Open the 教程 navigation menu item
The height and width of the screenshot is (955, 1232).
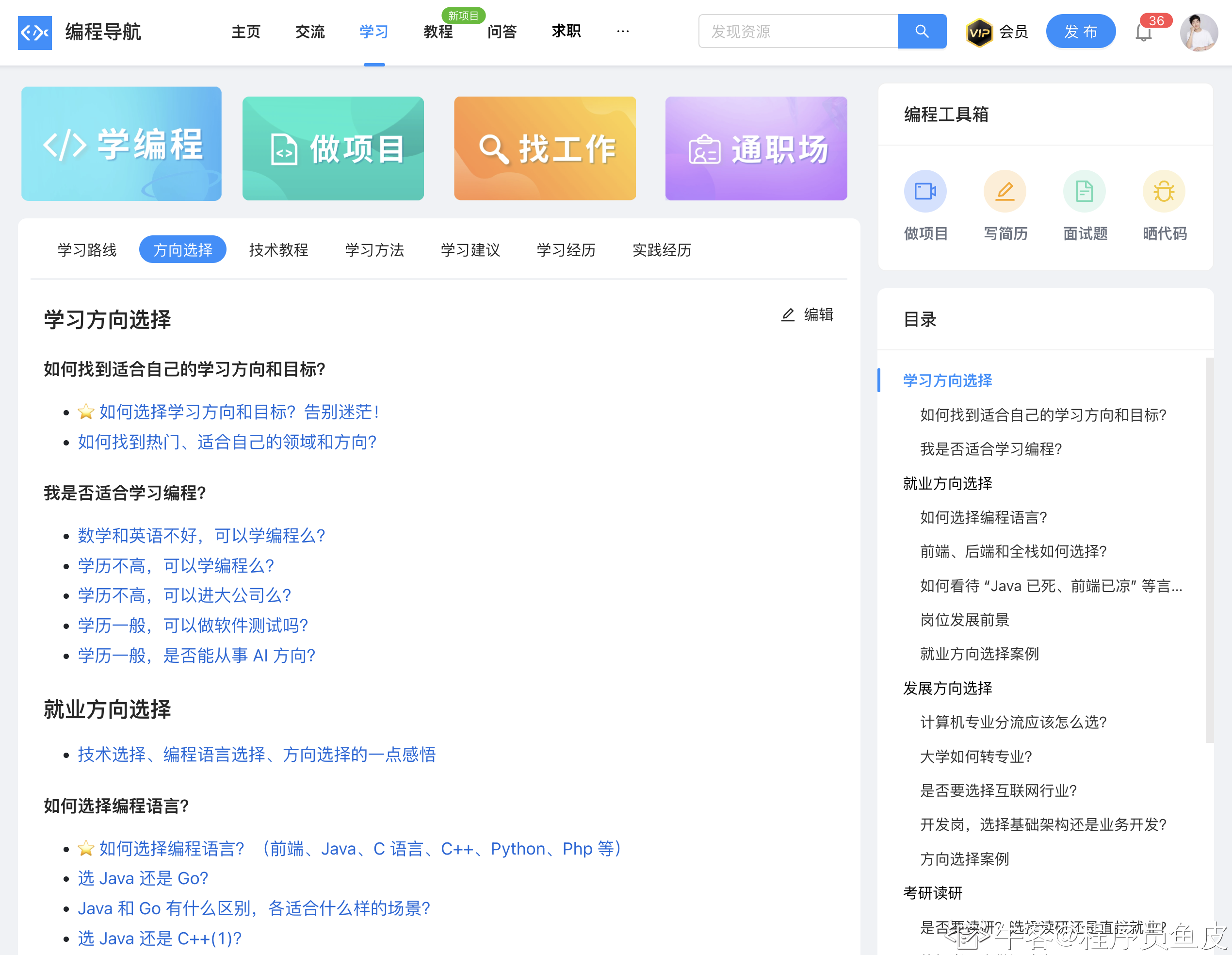tap(438, 32)
